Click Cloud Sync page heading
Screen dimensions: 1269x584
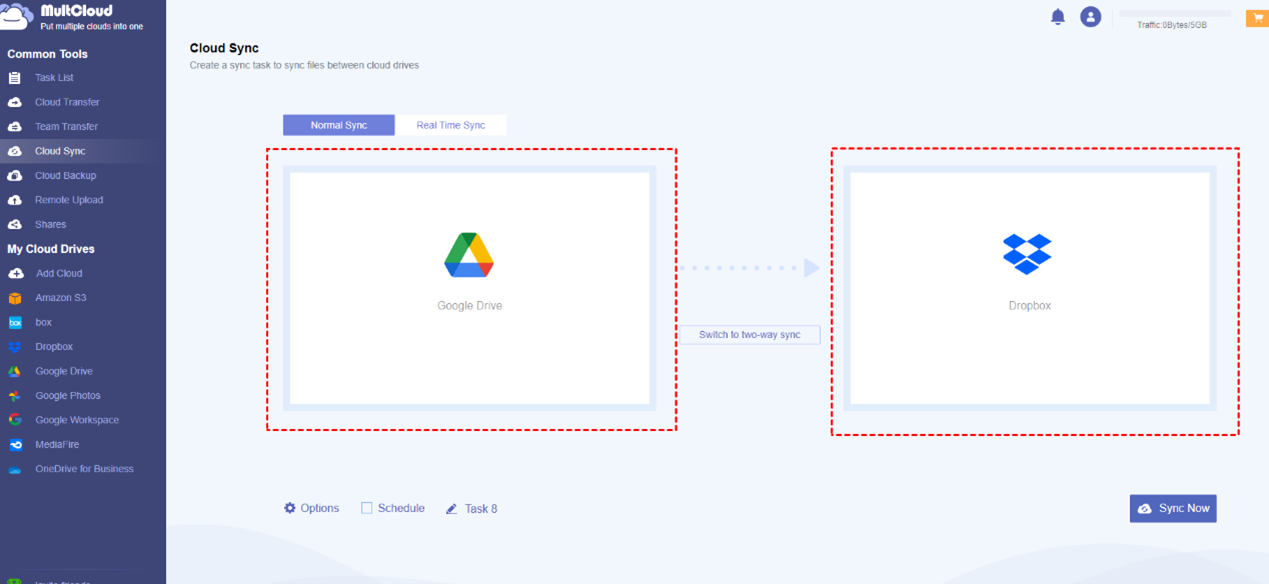pyautogui.click(x=224, y=48)
